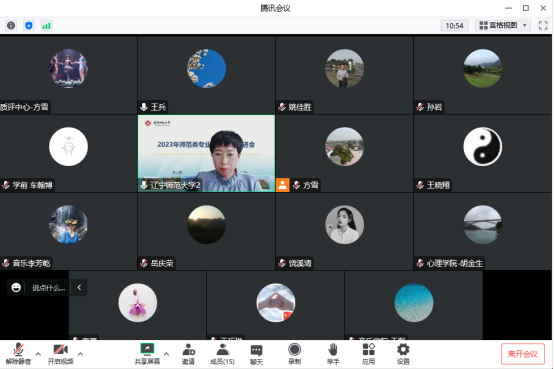Viewport: 554px width, 369px height.
Task: Click the heart-hands avatar in bottom row
Action: pos(276,303)
